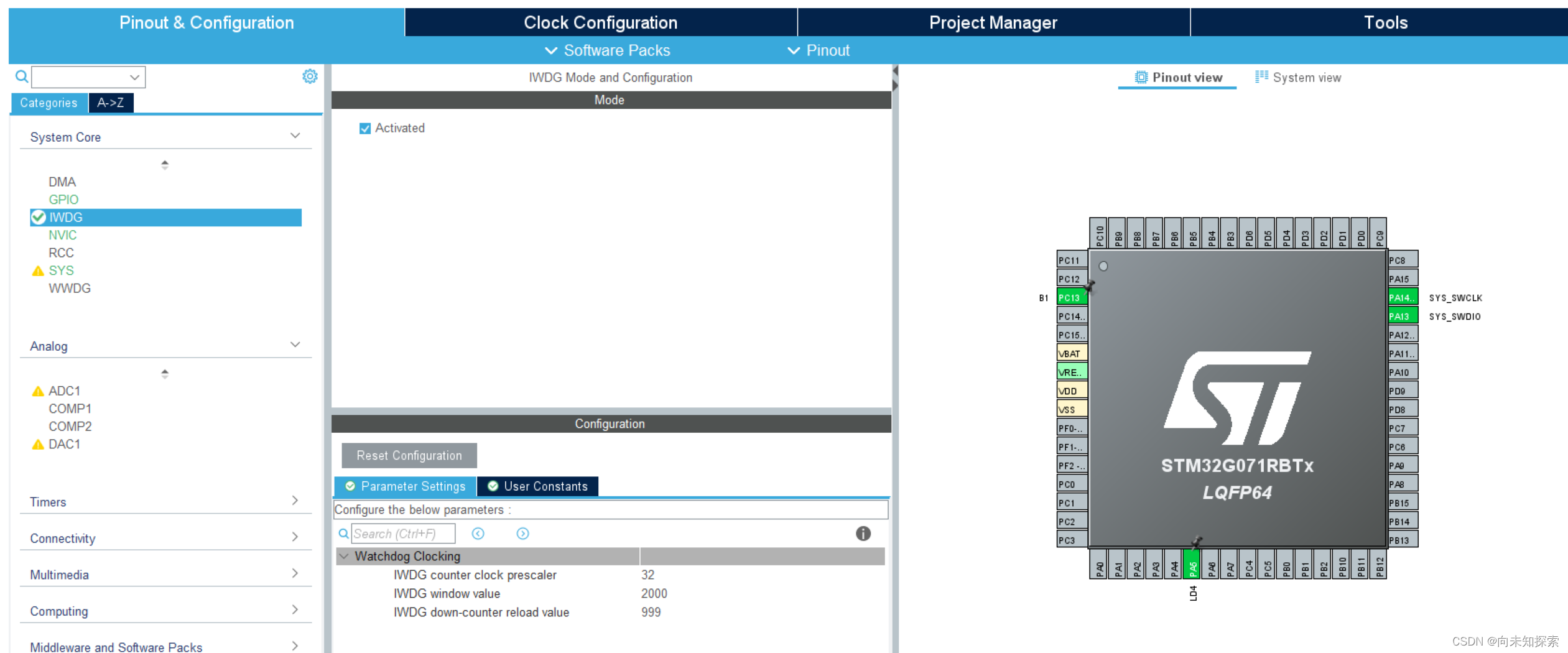The image size is (1568, 653).
Task: Open the Pinout dropdown menu
Action: 819,50
